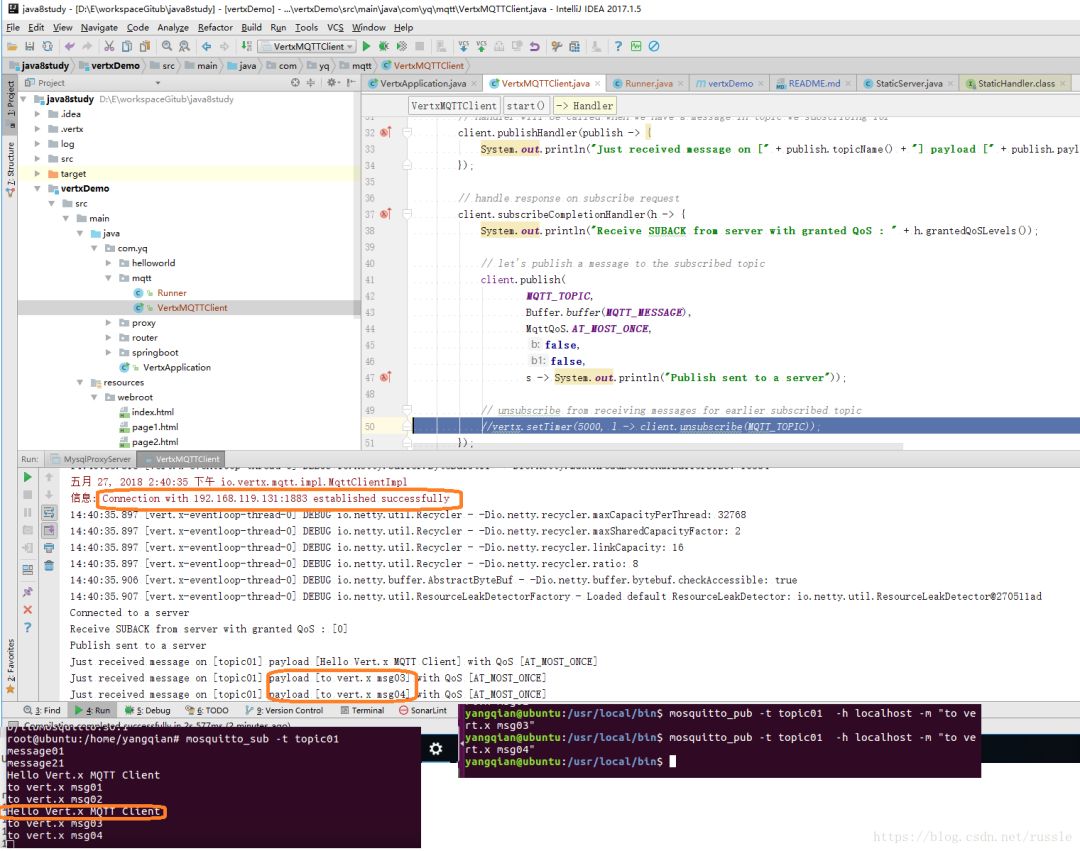
Task: Print console output via printer icon
Action: [48, 549]
